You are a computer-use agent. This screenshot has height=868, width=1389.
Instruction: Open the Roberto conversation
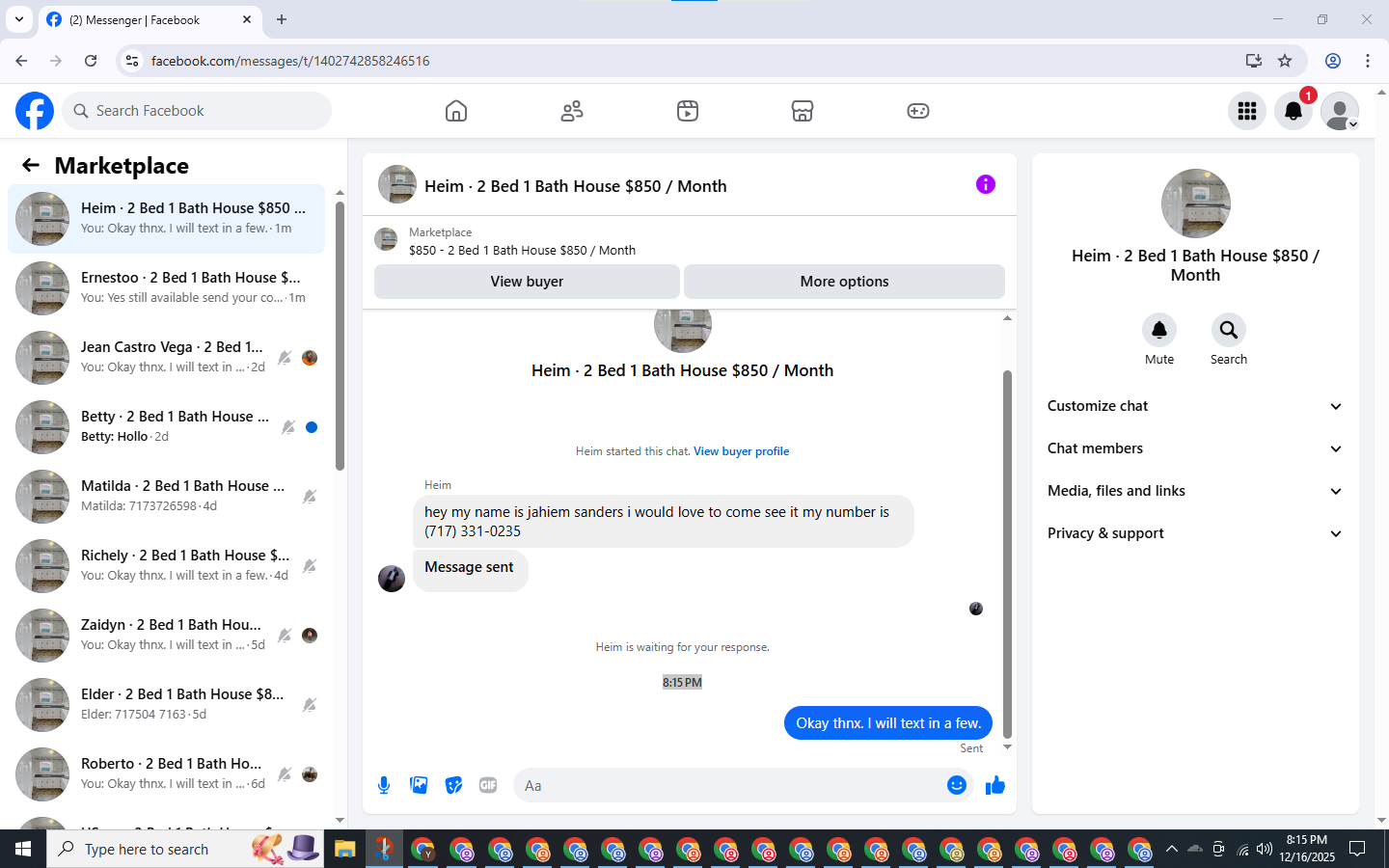[x=166, y=774]
